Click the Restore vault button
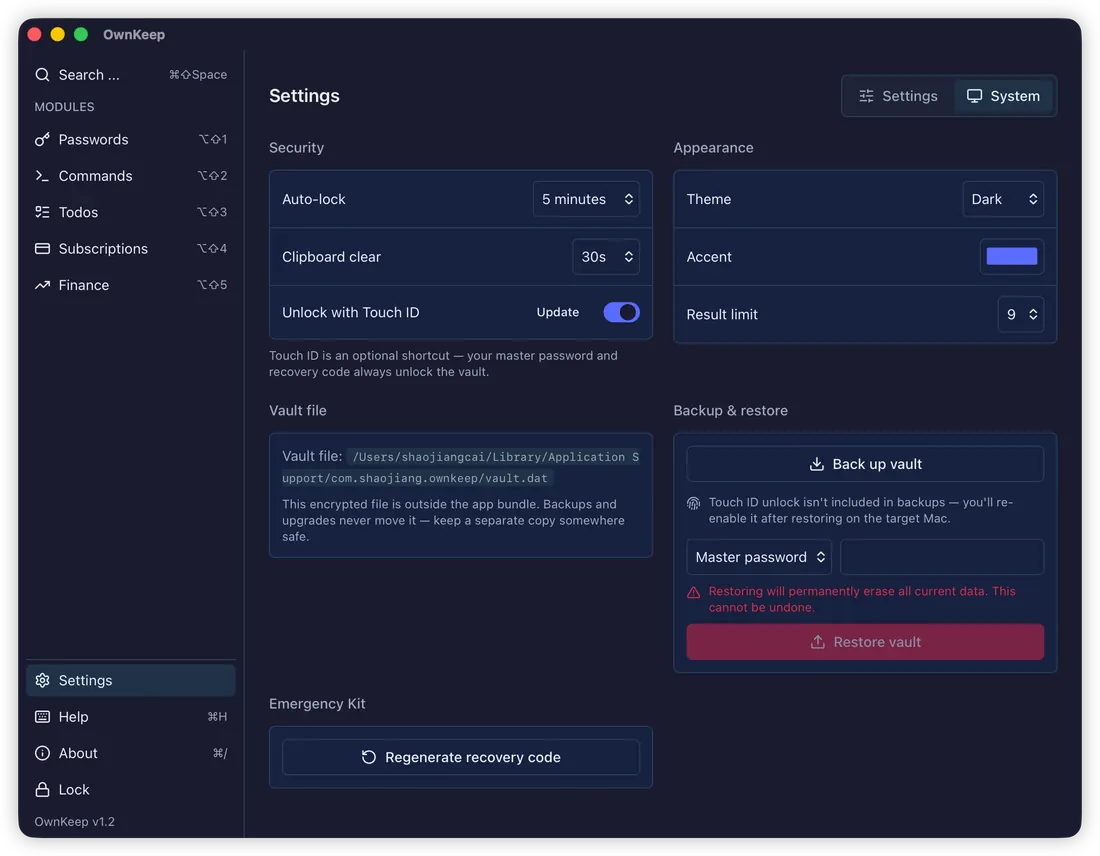Viewport: 1100px width, 856px height. (865, 642)
